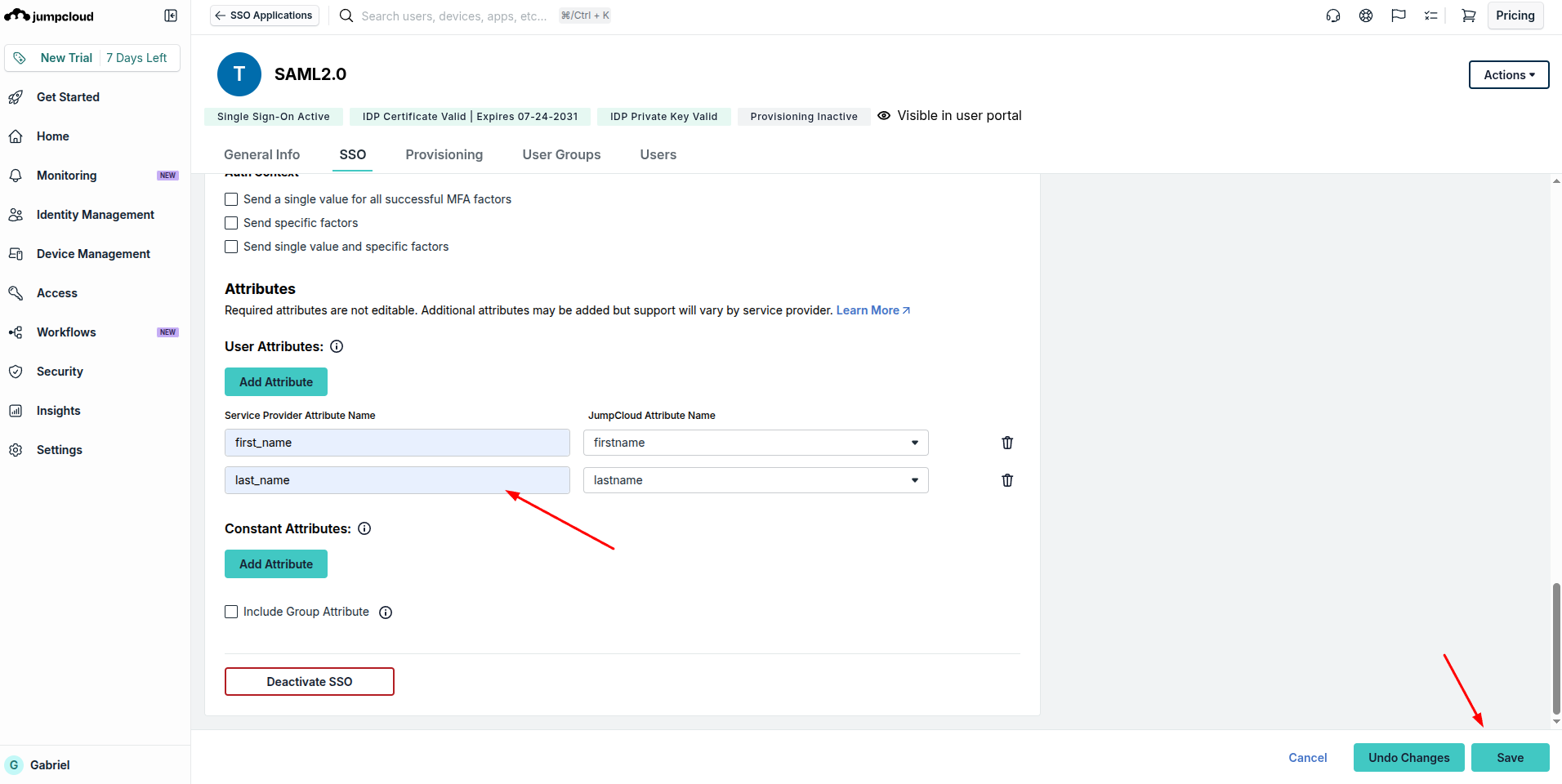Go back to SSO Applications
The width and height of the screenshot is (1562, 784).
click(265, 16)
